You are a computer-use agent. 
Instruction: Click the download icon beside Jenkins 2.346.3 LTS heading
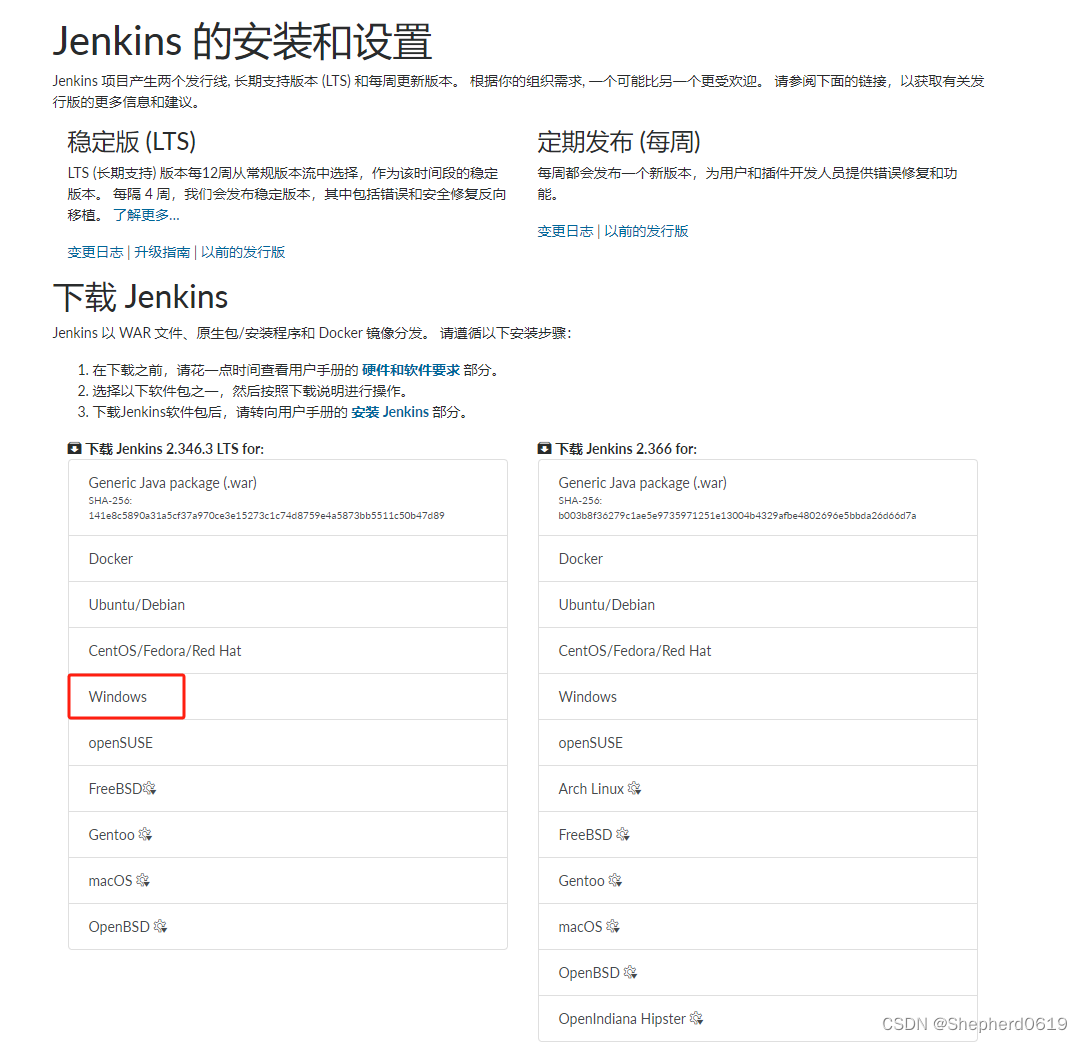click(x=74, y=448)
